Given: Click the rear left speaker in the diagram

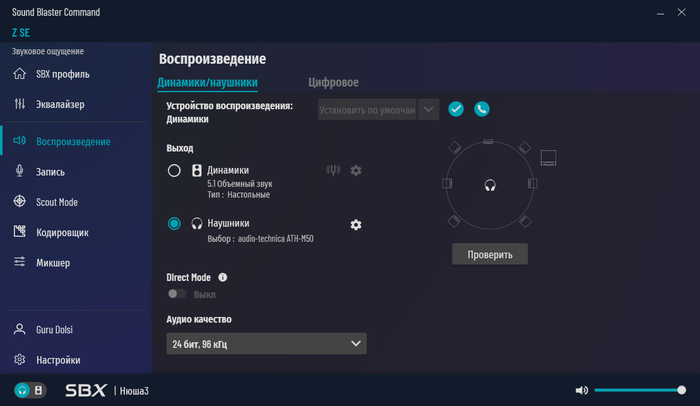Looking at the screenshot, I should click(454, 221).
